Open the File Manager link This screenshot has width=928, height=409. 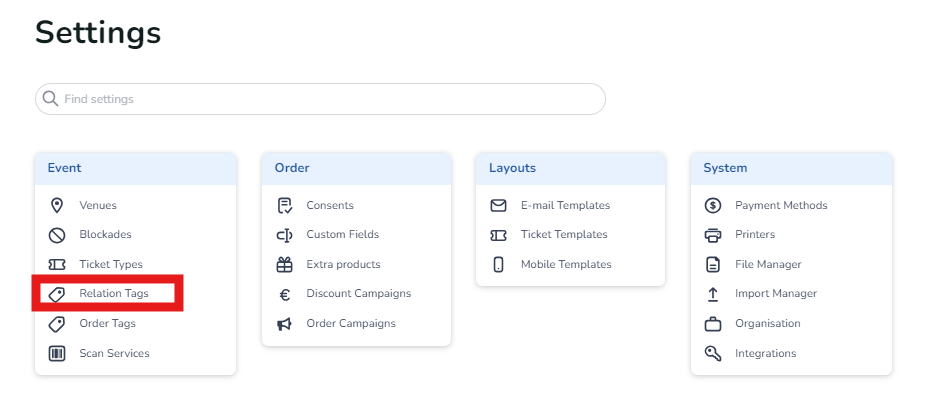[768, 265]
